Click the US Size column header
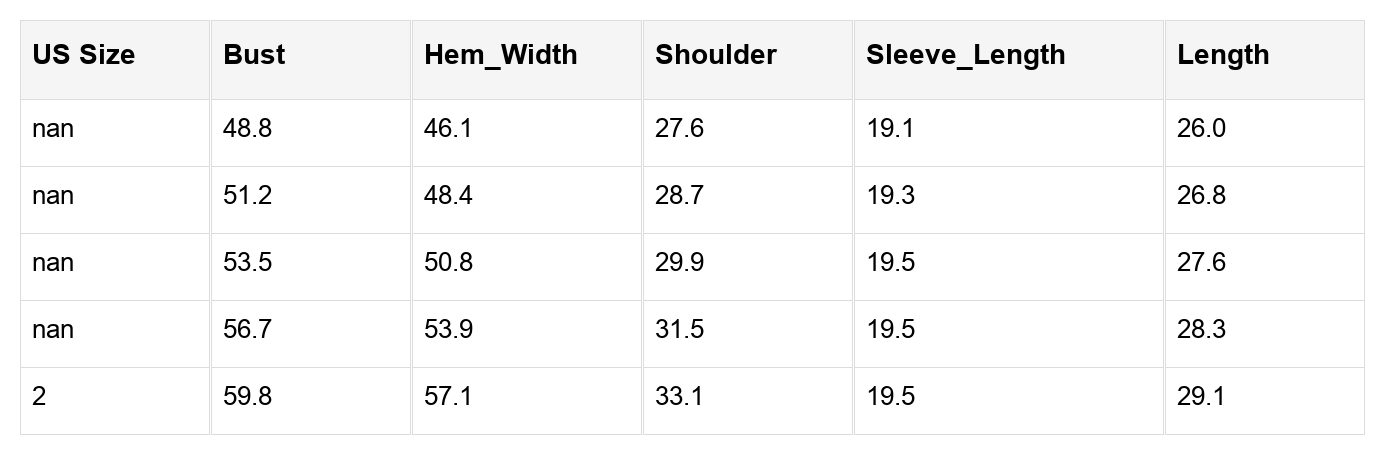 pos(83,55)
